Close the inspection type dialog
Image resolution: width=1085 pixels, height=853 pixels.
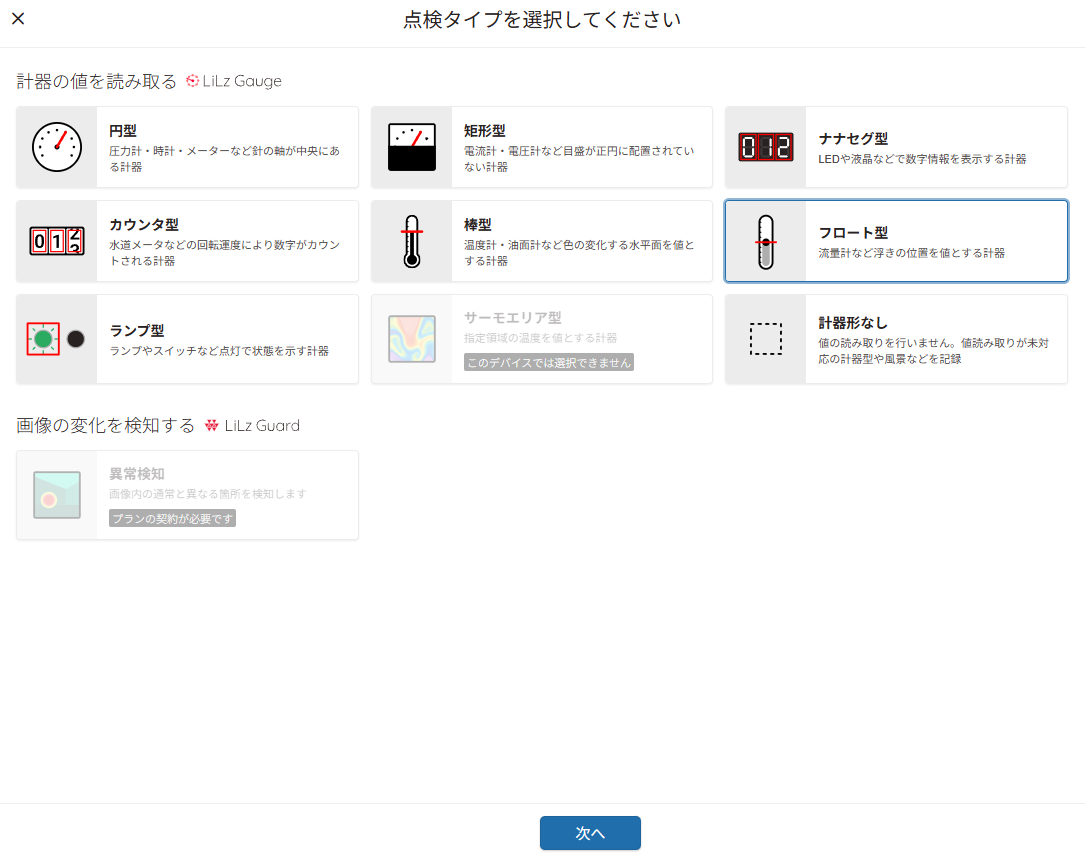17,18
